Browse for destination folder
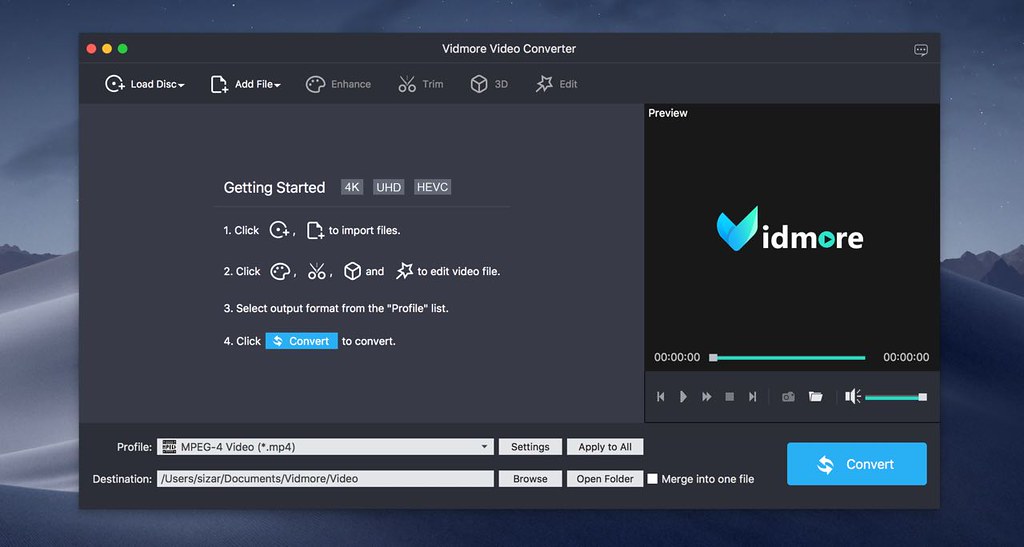1024x547 pixels. tap(530, 478)
